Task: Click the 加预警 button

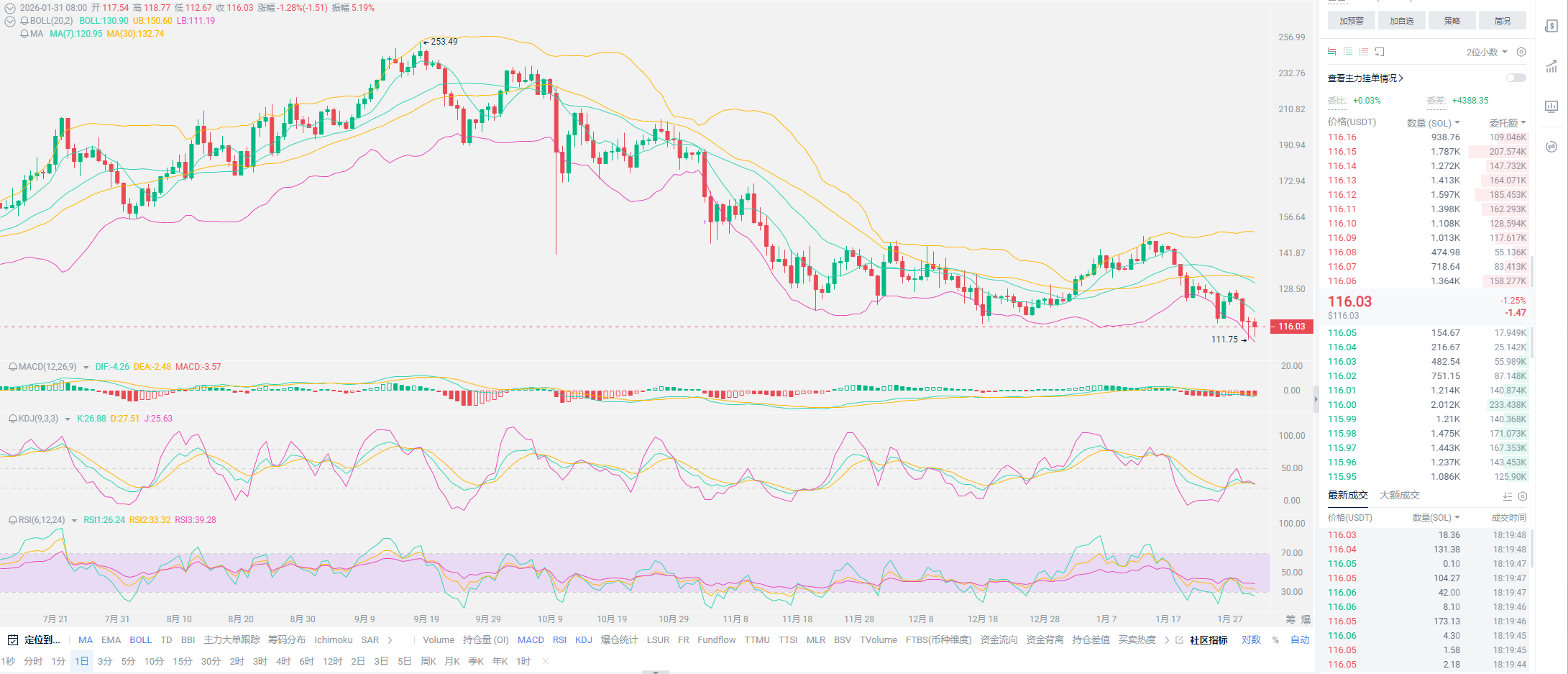Action: coord(1351,21)
